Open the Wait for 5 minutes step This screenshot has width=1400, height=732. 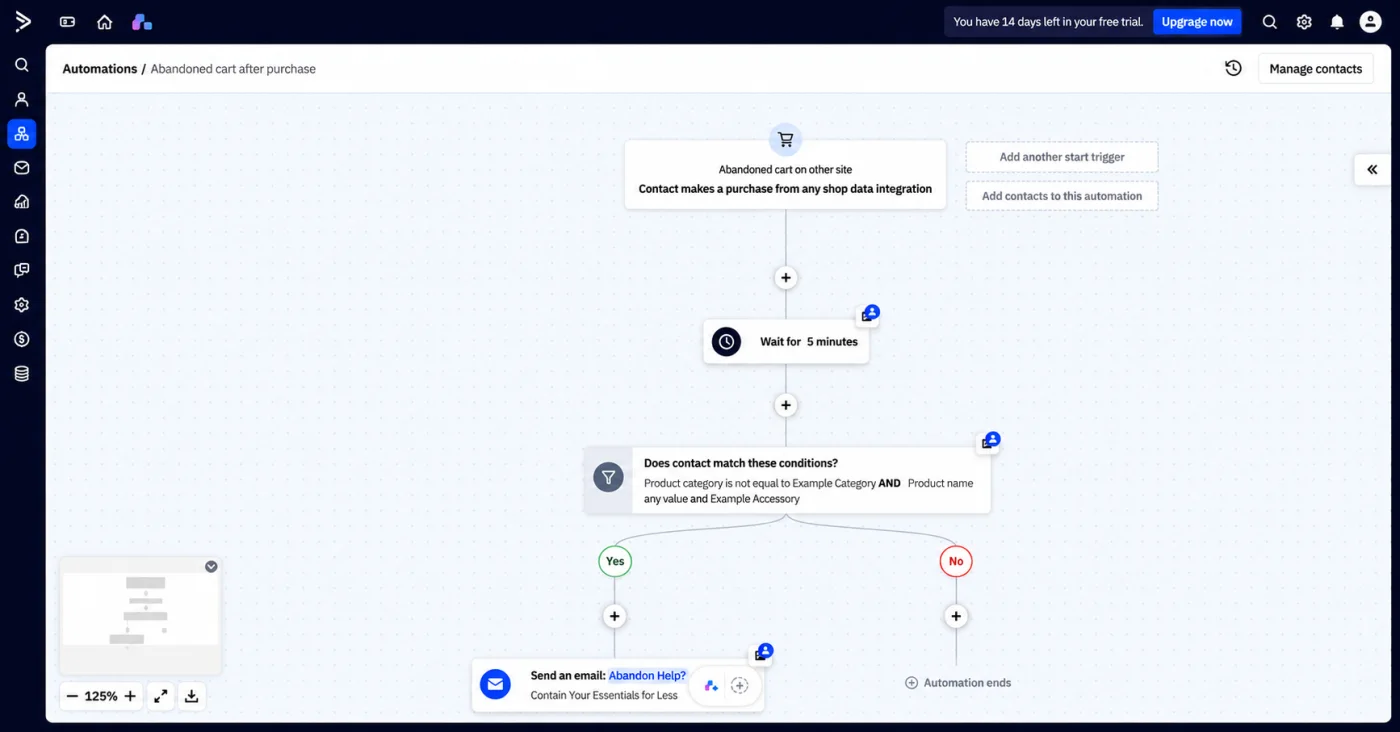(786, 342)
